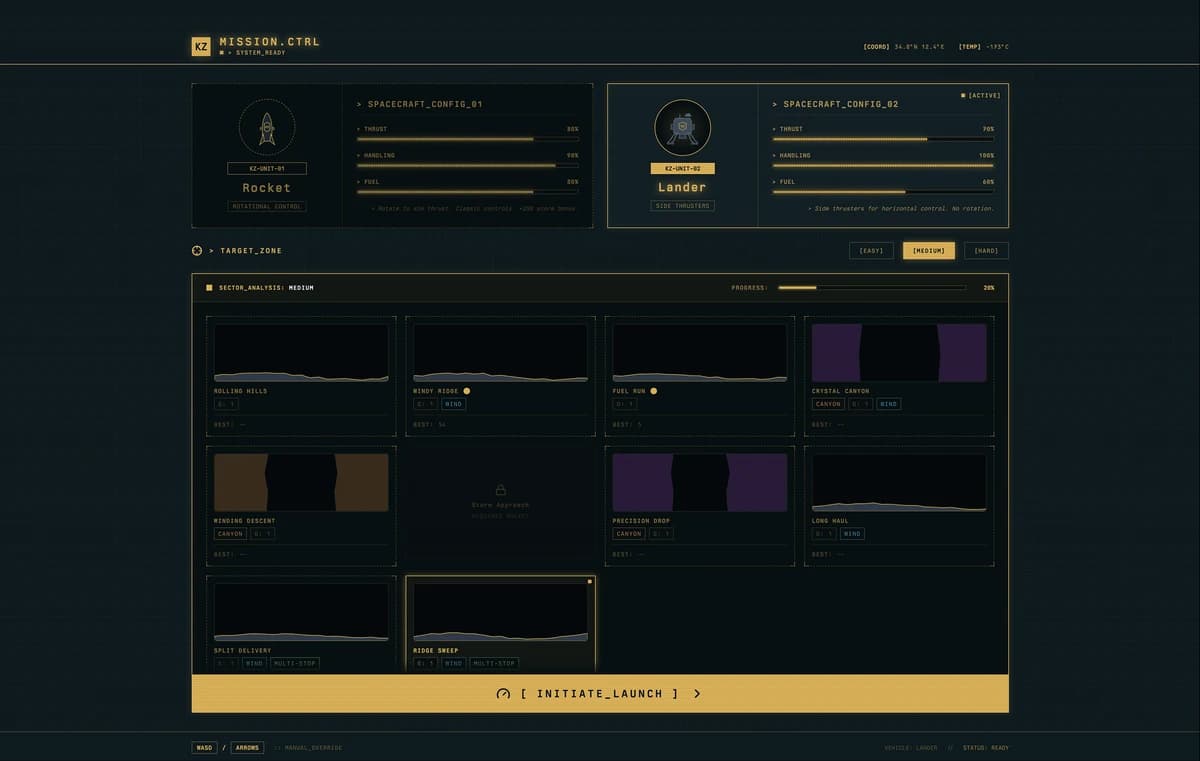Select the WASD control scheme

(204, 747)
